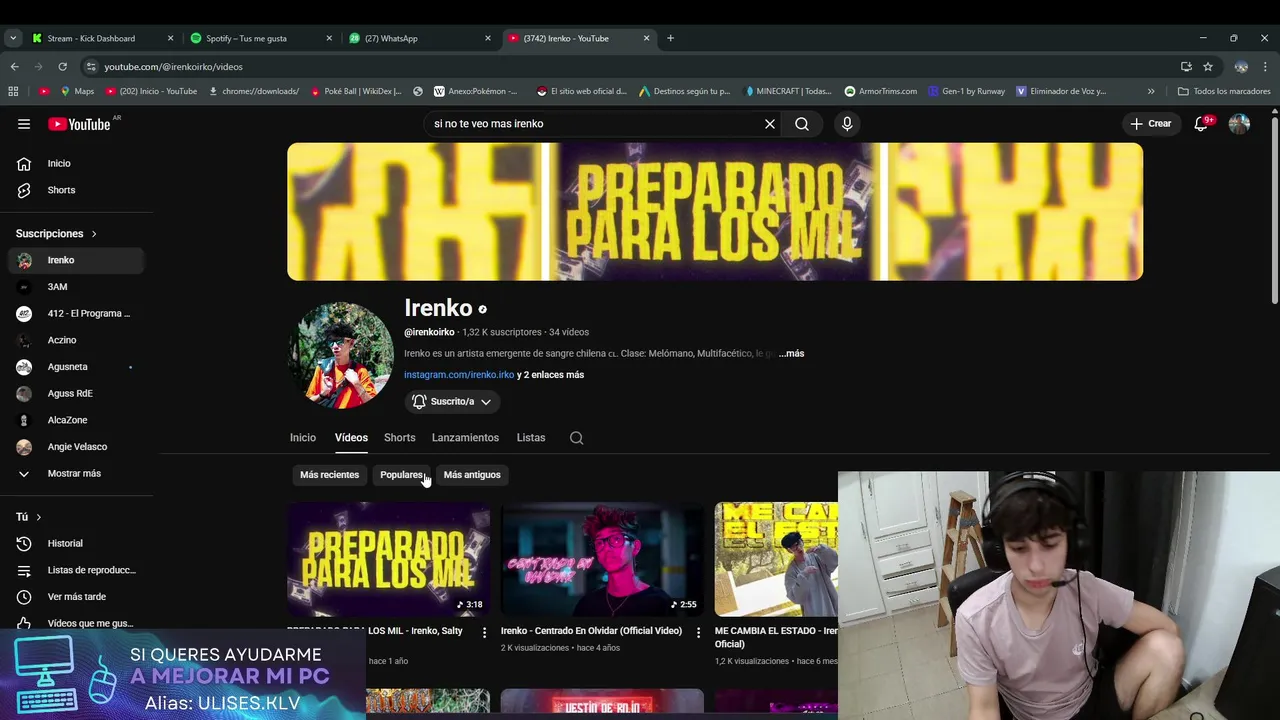Open the account avatar menu
Viewport: 1280px width, 720px height.
click(1239, 124)
